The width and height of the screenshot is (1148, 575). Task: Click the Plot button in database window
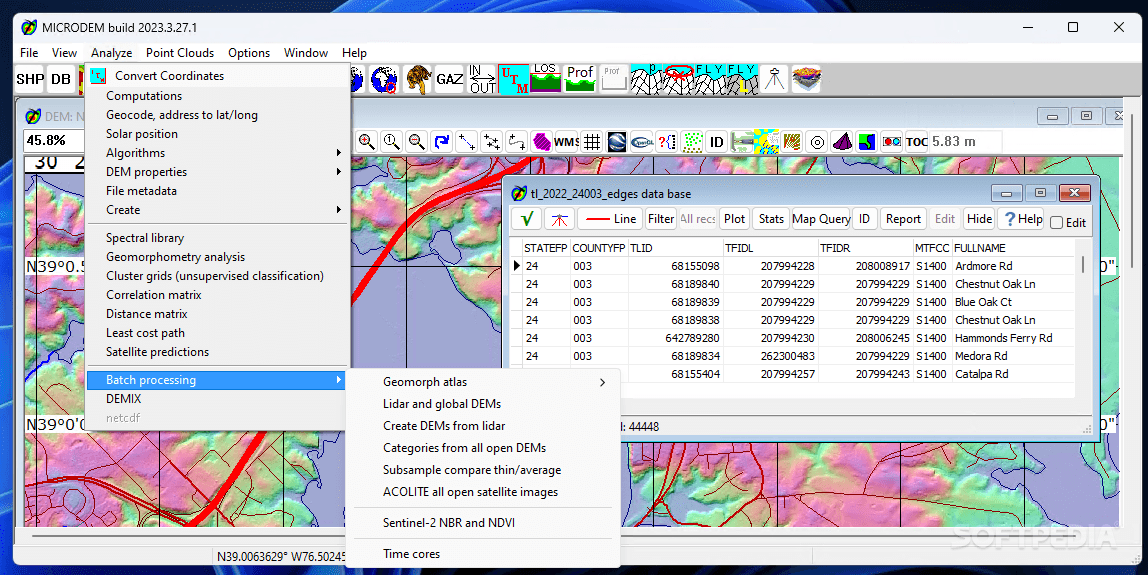coord(734,218)
